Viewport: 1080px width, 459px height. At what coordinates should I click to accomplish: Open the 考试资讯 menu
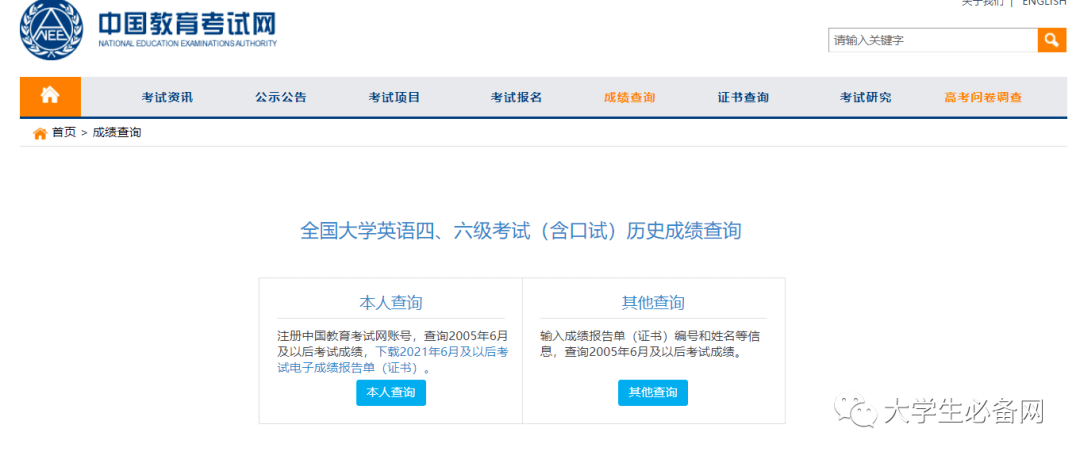click(167, 97)
